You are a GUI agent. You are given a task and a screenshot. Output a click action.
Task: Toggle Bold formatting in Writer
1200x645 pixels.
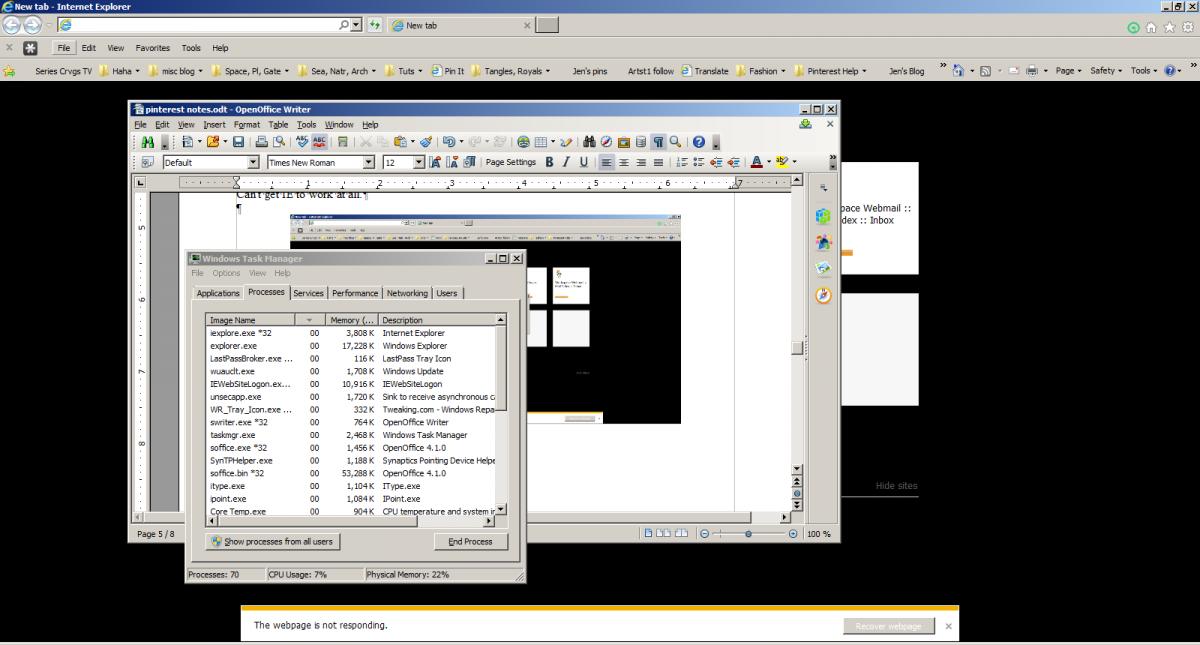(x=549, y=162)
